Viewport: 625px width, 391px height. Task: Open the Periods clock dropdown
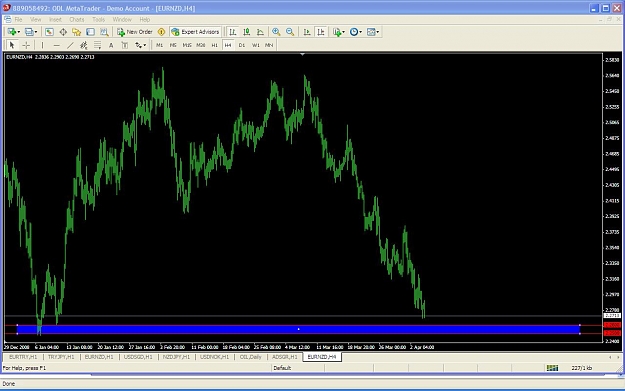(x=356, y=32)
